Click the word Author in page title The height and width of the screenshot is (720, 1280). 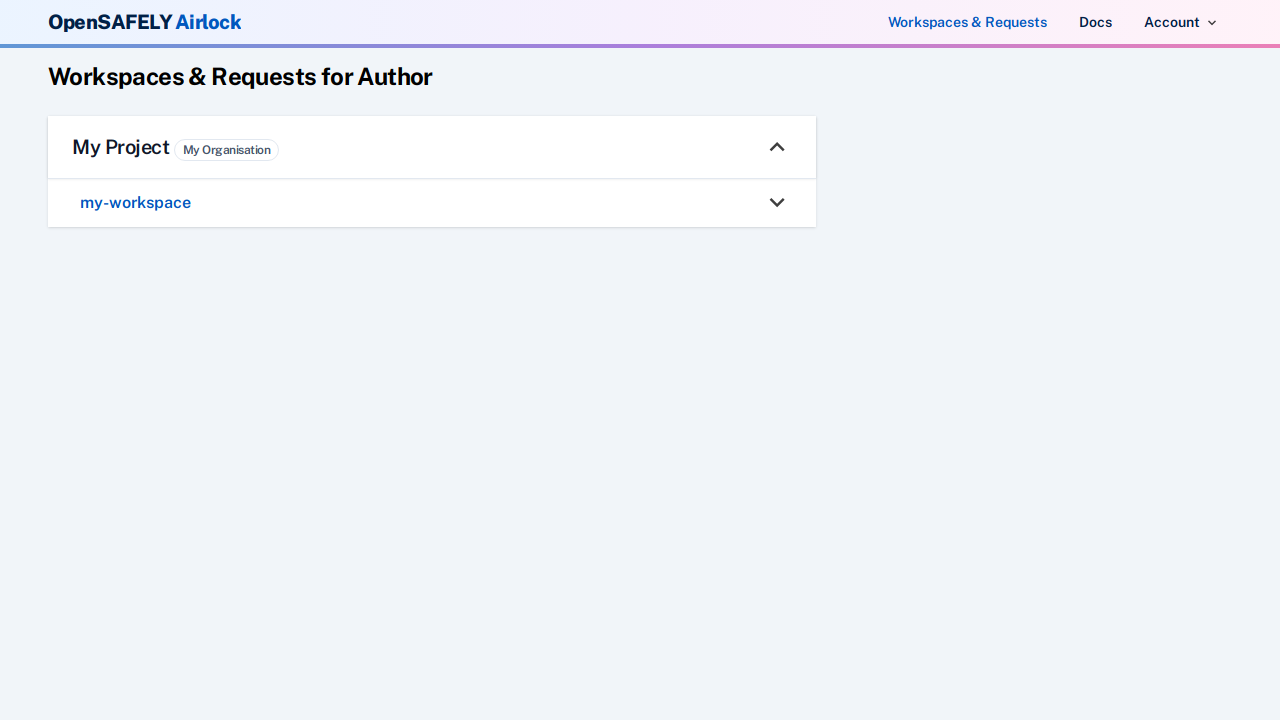coord(395,77)
